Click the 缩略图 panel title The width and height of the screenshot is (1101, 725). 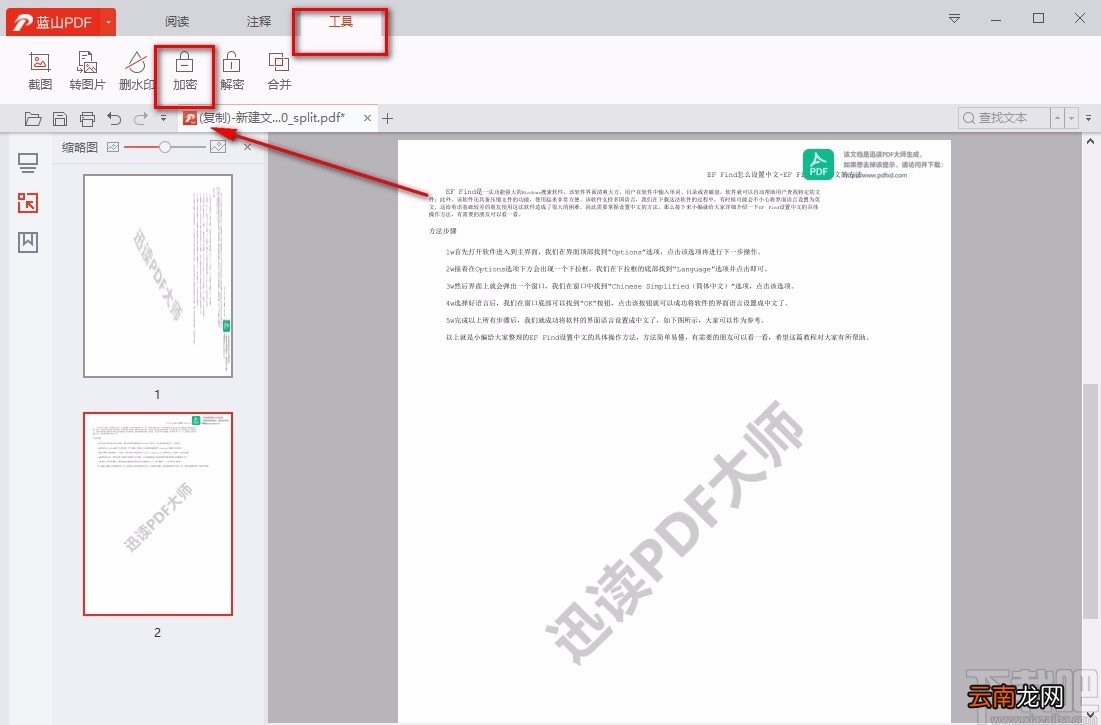pyautogui.click(x=79, y=147)
